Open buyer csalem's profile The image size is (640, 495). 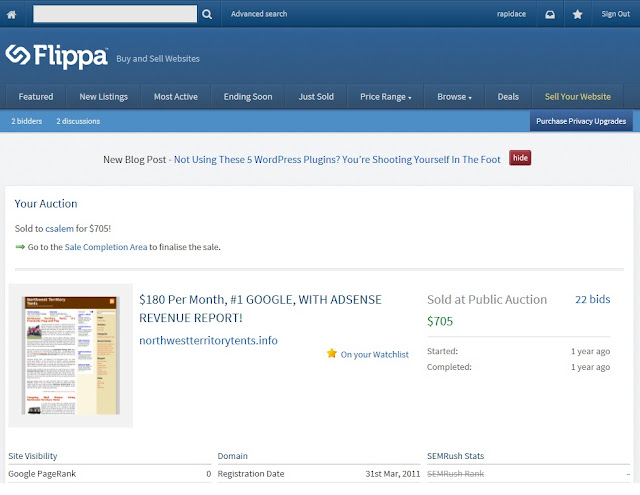[x=60, y=229]
